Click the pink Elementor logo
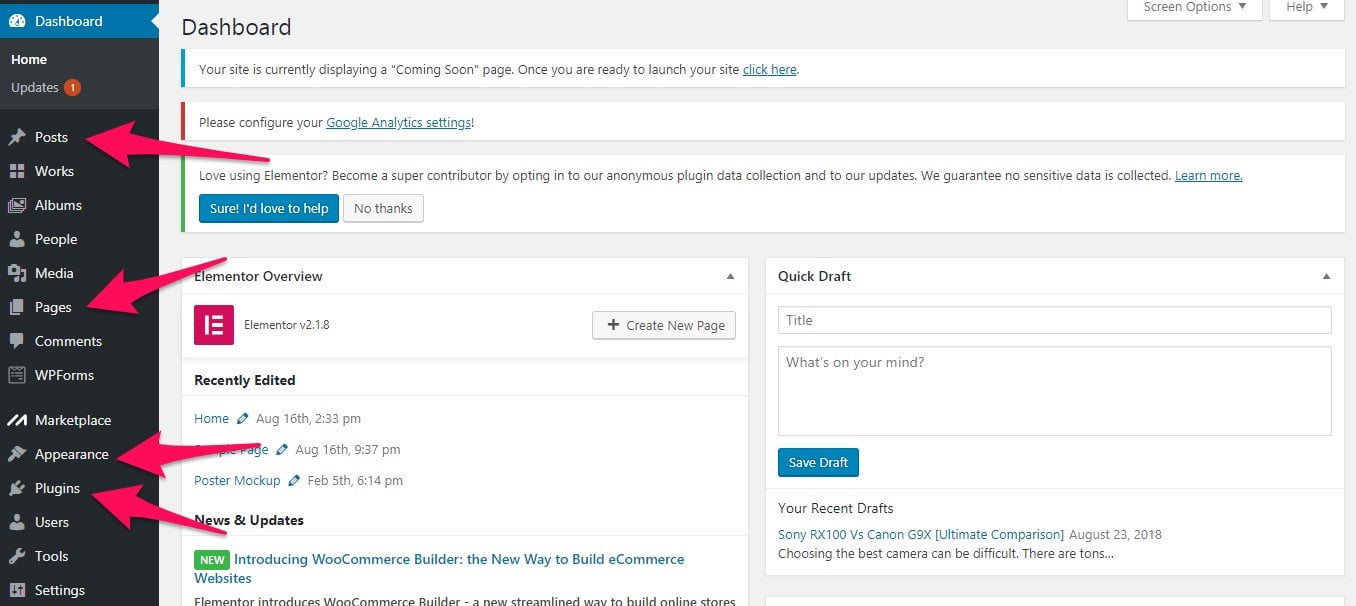1356x606 pixels. [x=214, y=325]
